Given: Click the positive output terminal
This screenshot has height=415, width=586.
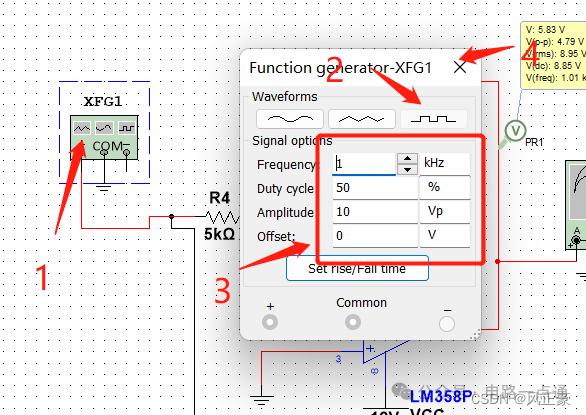Looking at the screenshot, I should tap(270, 322).
